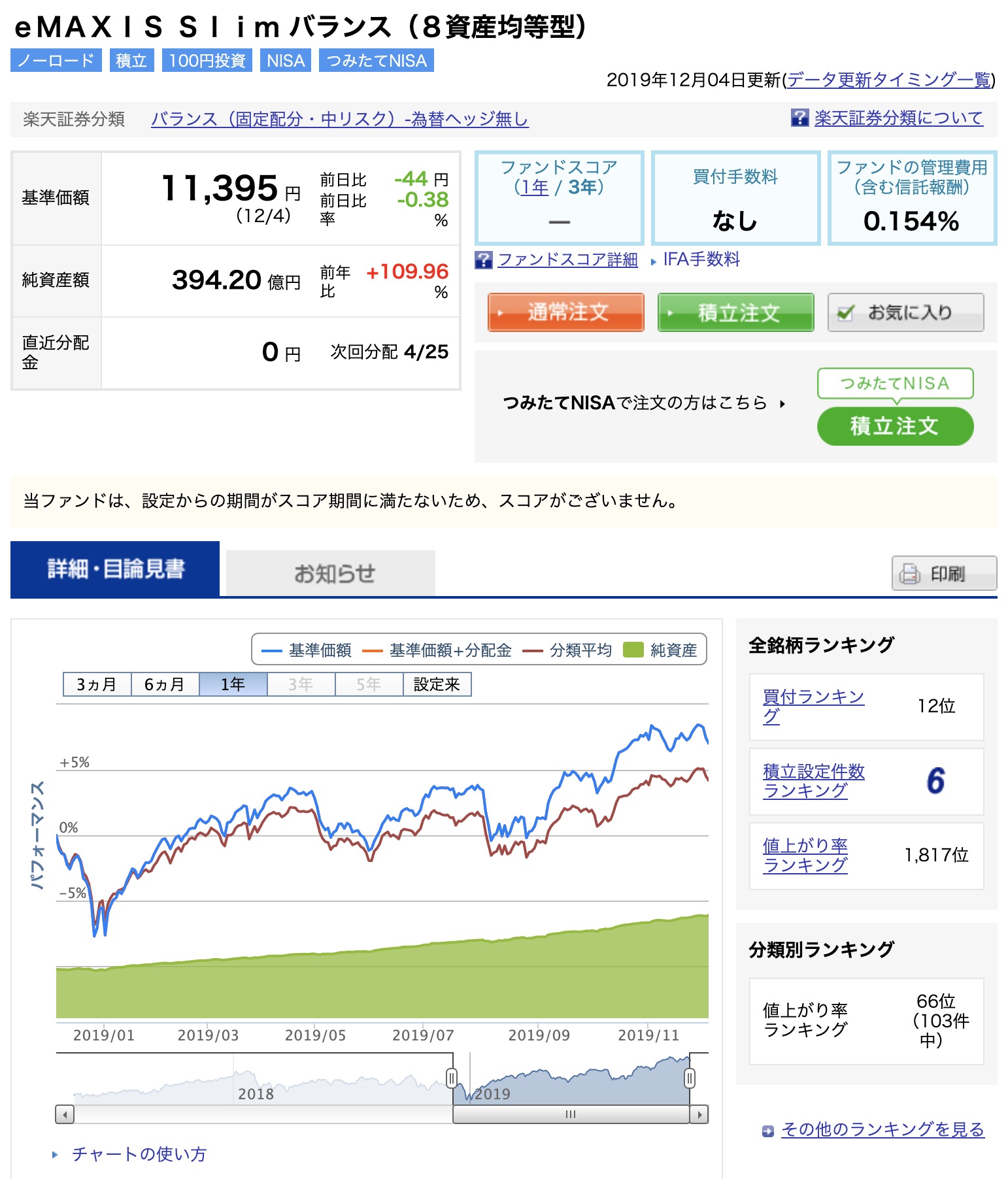Click the 66位 category ranking value
The width and height of the screenshot is (1008, 1179).
(935, 1001)
